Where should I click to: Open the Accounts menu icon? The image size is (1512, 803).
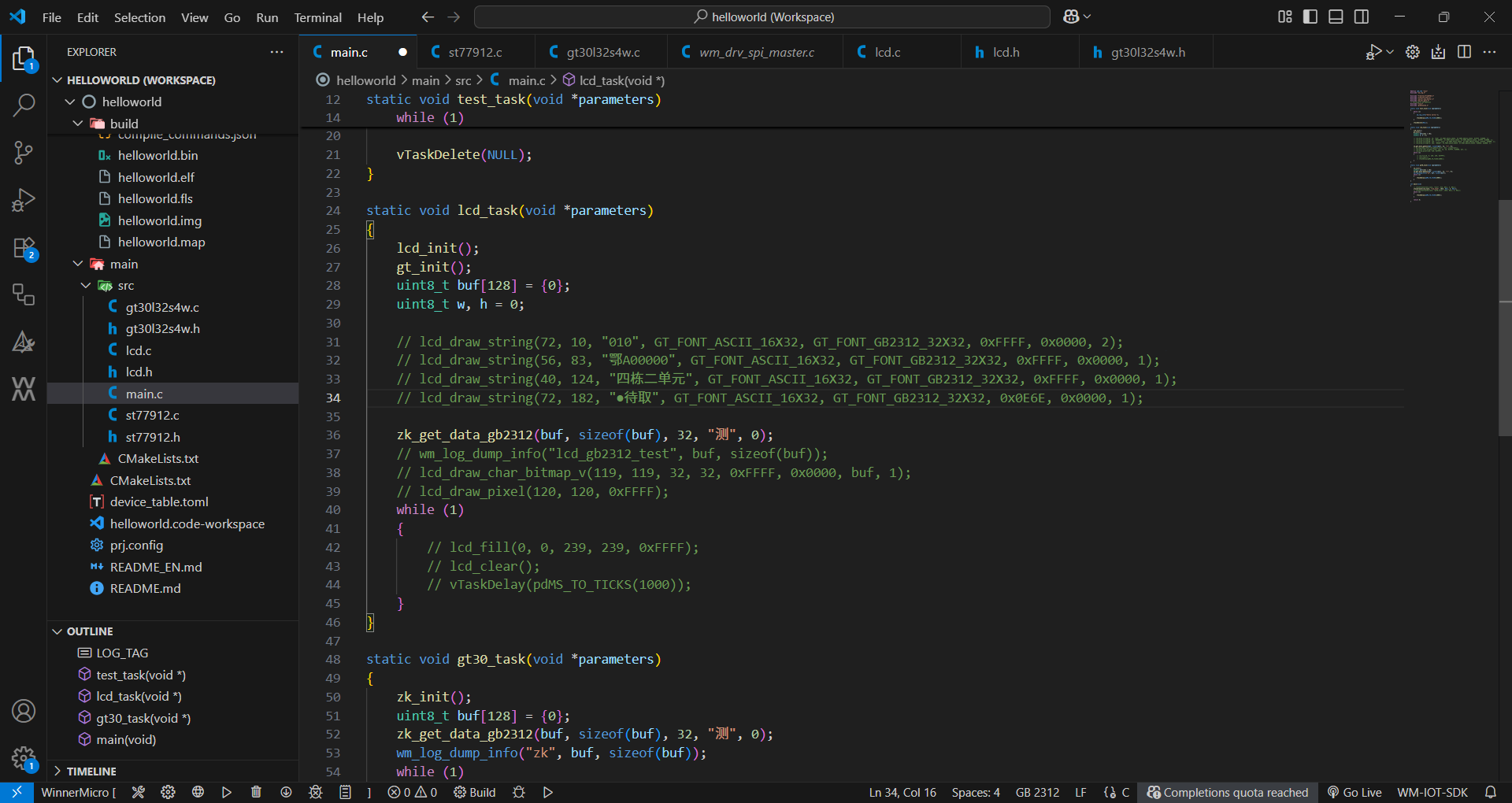click(x=24, y=711)
